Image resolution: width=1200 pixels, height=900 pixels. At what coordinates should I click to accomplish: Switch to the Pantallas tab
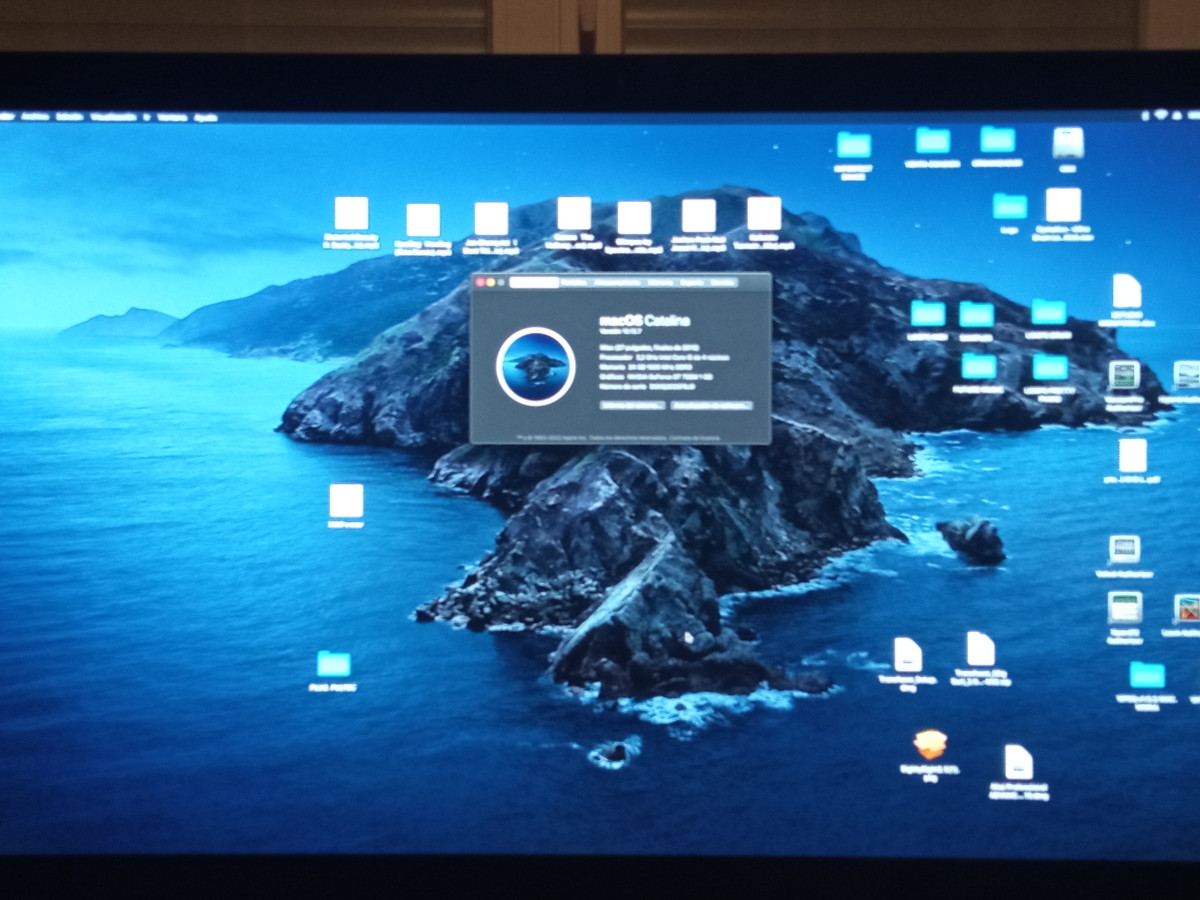(x=574, y=283)
